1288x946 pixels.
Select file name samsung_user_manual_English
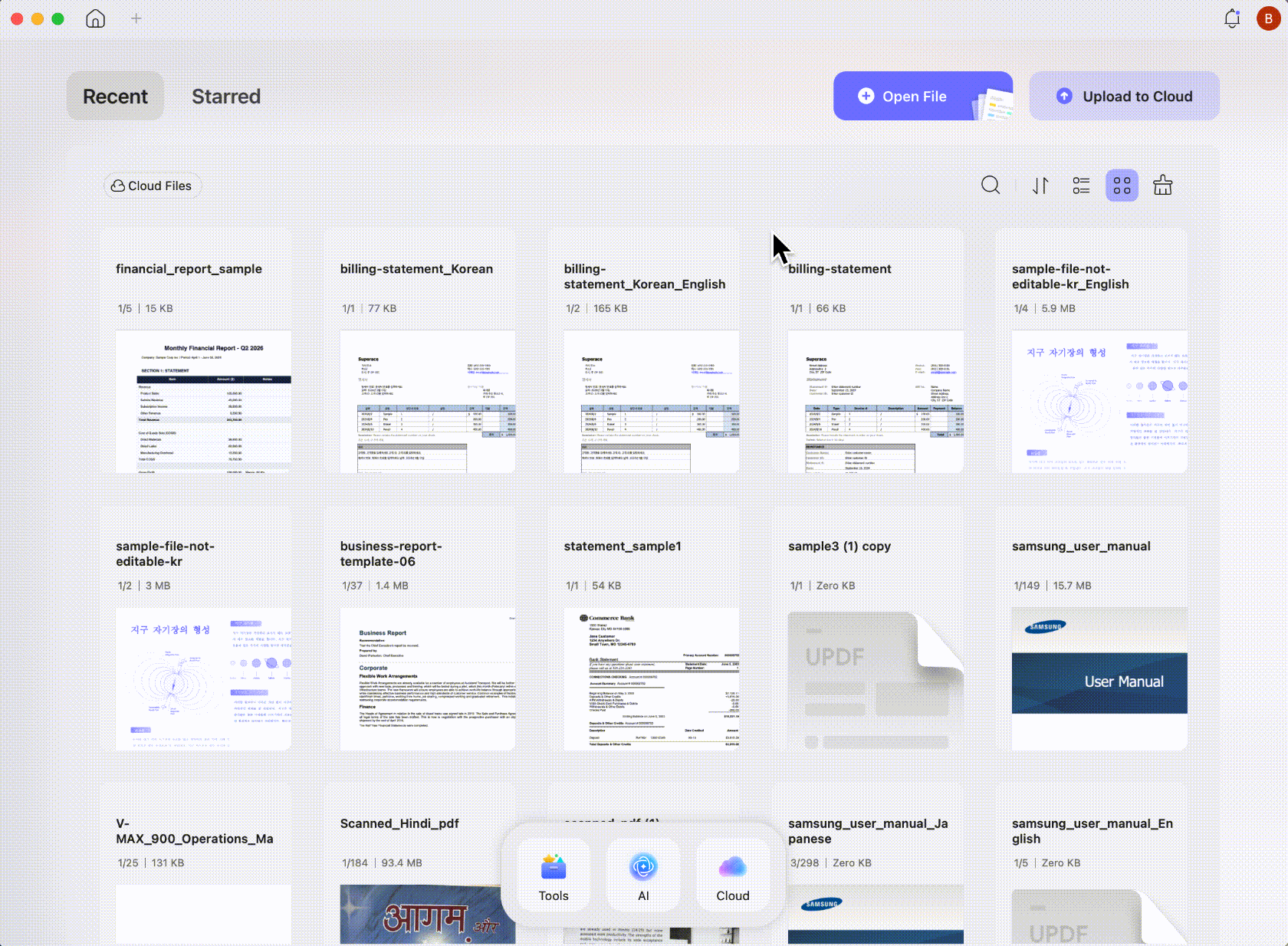(x=1092, y=832)
